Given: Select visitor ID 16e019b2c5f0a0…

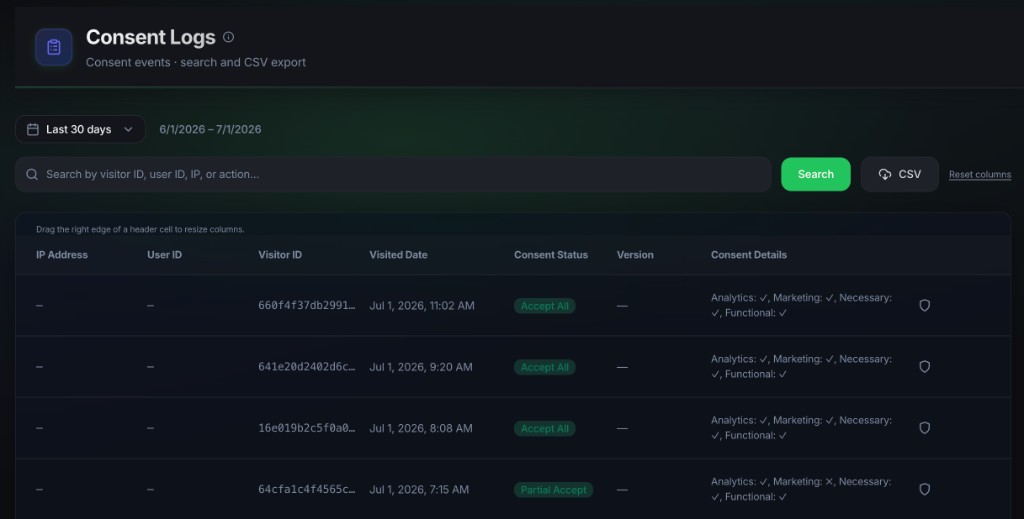Looking at the screenshot, I should point(307,428).
